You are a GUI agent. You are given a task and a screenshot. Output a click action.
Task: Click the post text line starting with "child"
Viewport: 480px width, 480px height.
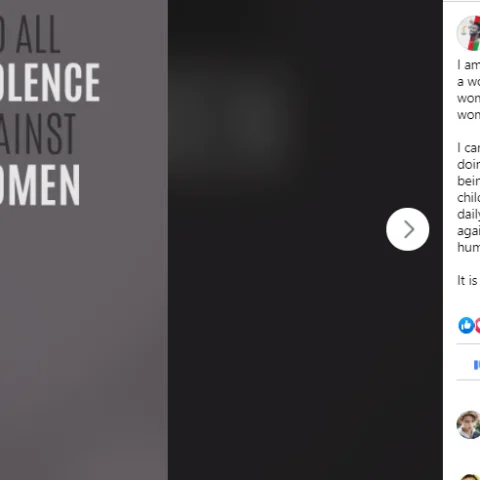point(469,197)
